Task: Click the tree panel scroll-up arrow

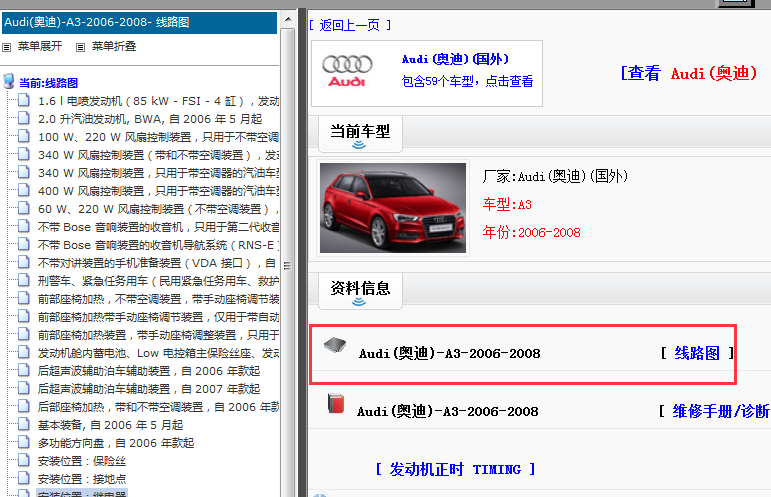Action: (288, 19)
